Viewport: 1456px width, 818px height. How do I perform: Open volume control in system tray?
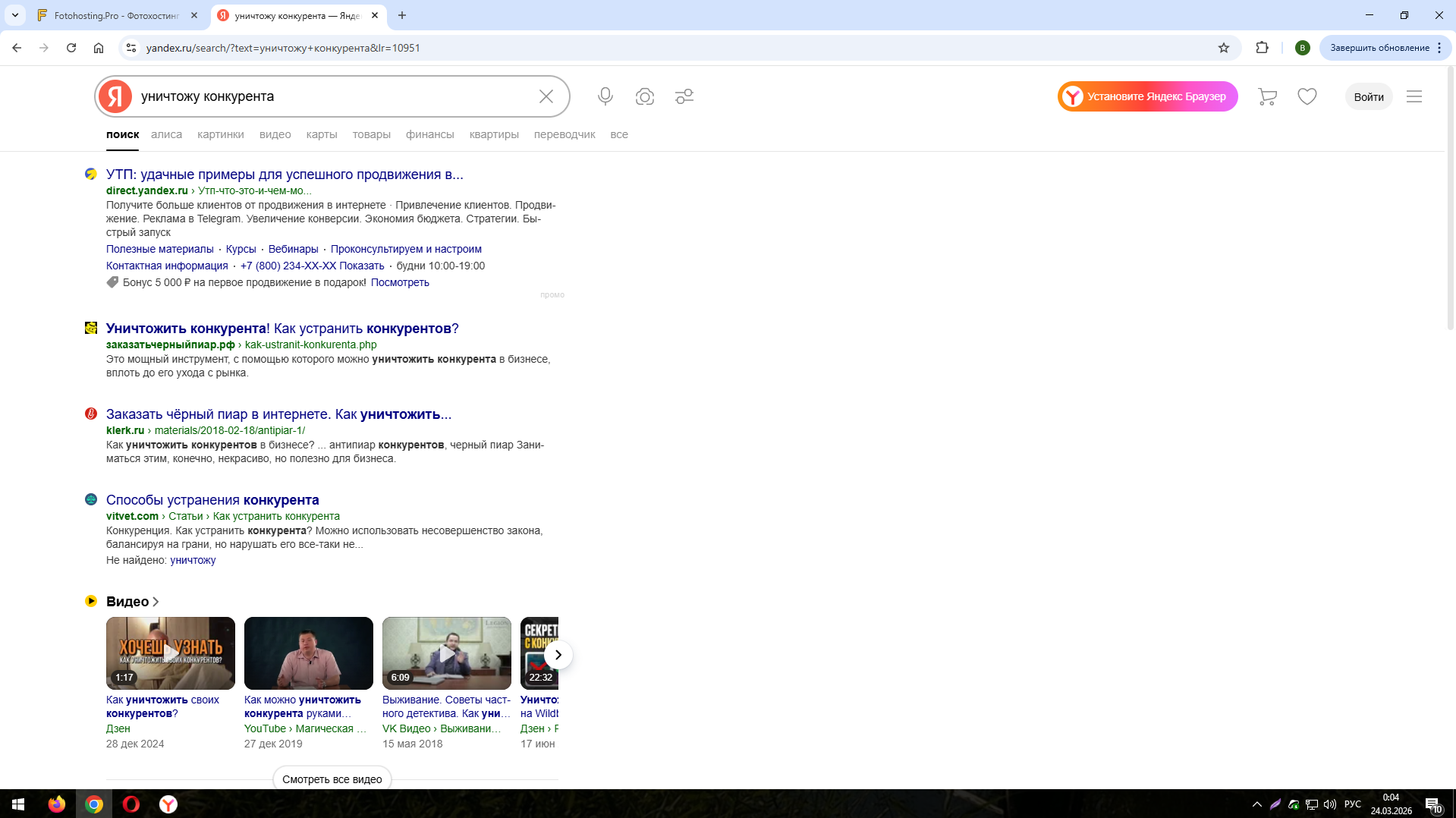pos(1329,804)
